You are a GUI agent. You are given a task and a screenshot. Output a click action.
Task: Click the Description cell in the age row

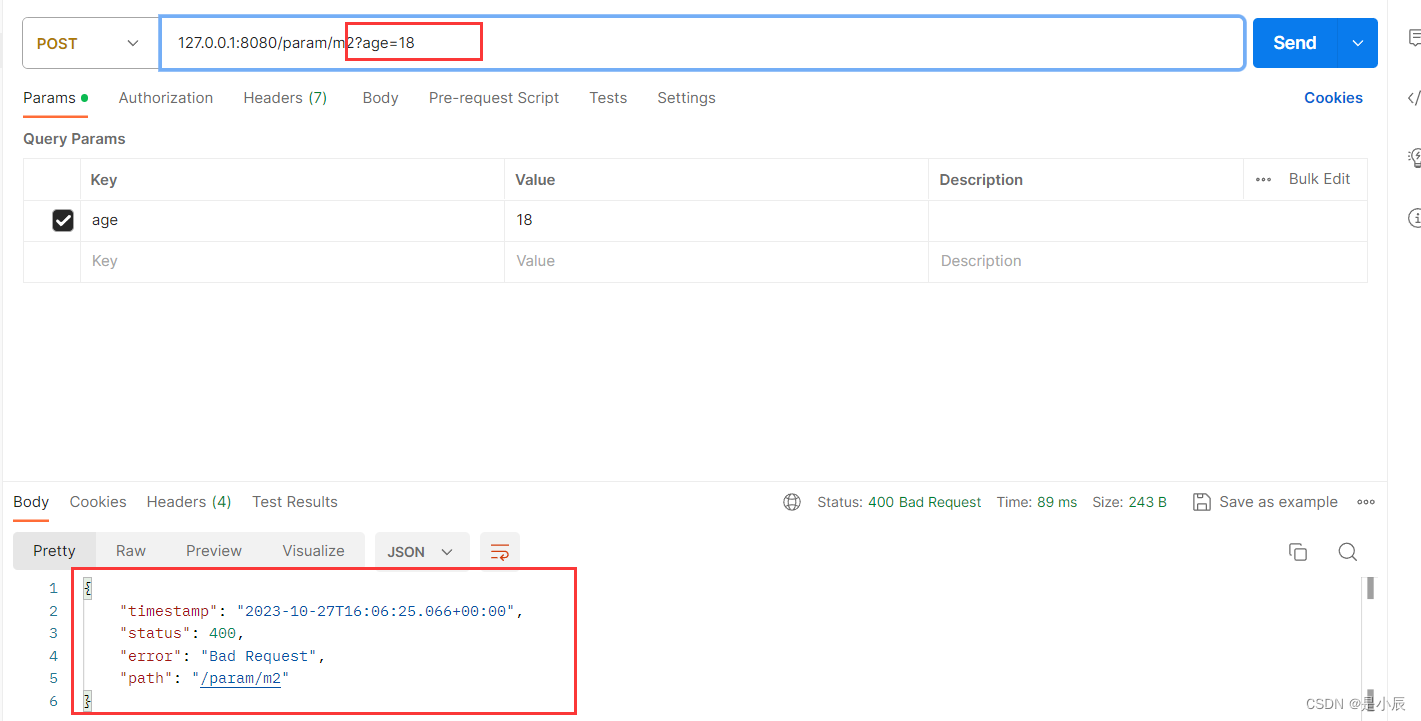tap(1147, 220)
